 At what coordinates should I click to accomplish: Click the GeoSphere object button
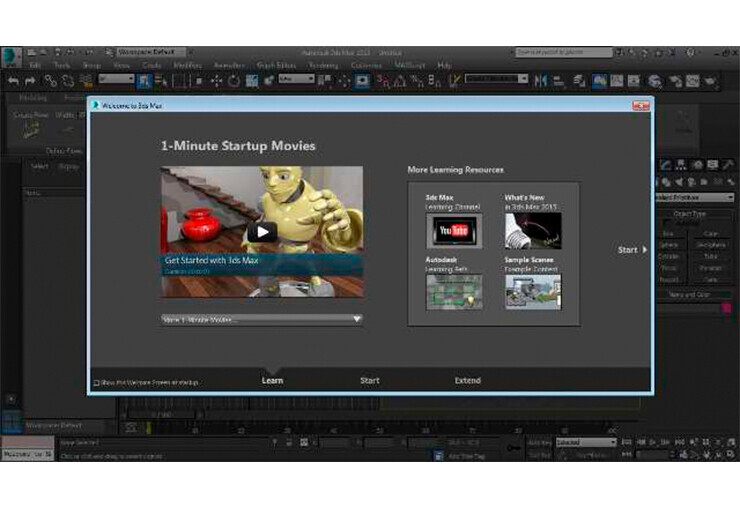click(x=710, y=245)
